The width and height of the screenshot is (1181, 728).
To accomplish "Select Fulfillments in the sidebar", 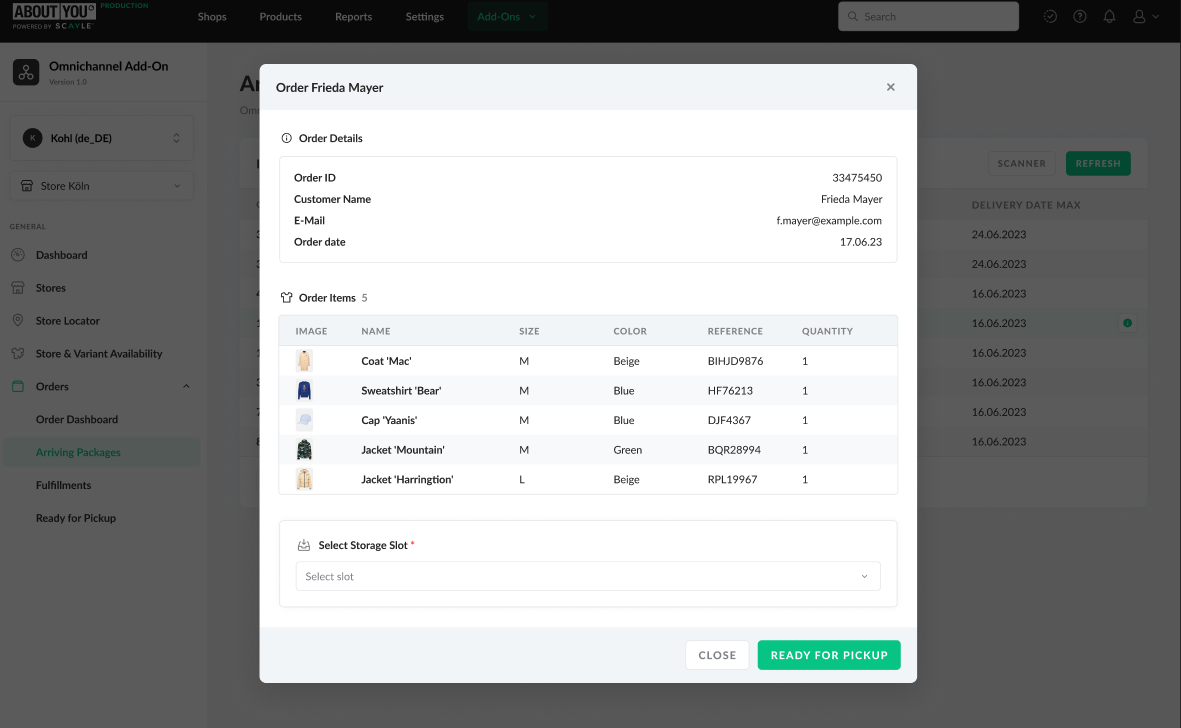I will click(64, 485).
